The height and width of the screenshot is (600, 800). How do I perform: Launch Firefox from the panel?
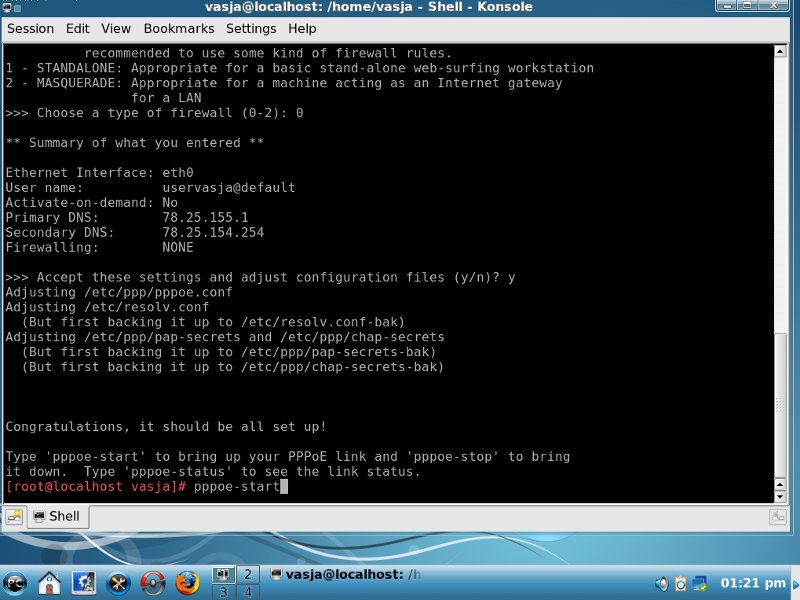pos(187,581)
